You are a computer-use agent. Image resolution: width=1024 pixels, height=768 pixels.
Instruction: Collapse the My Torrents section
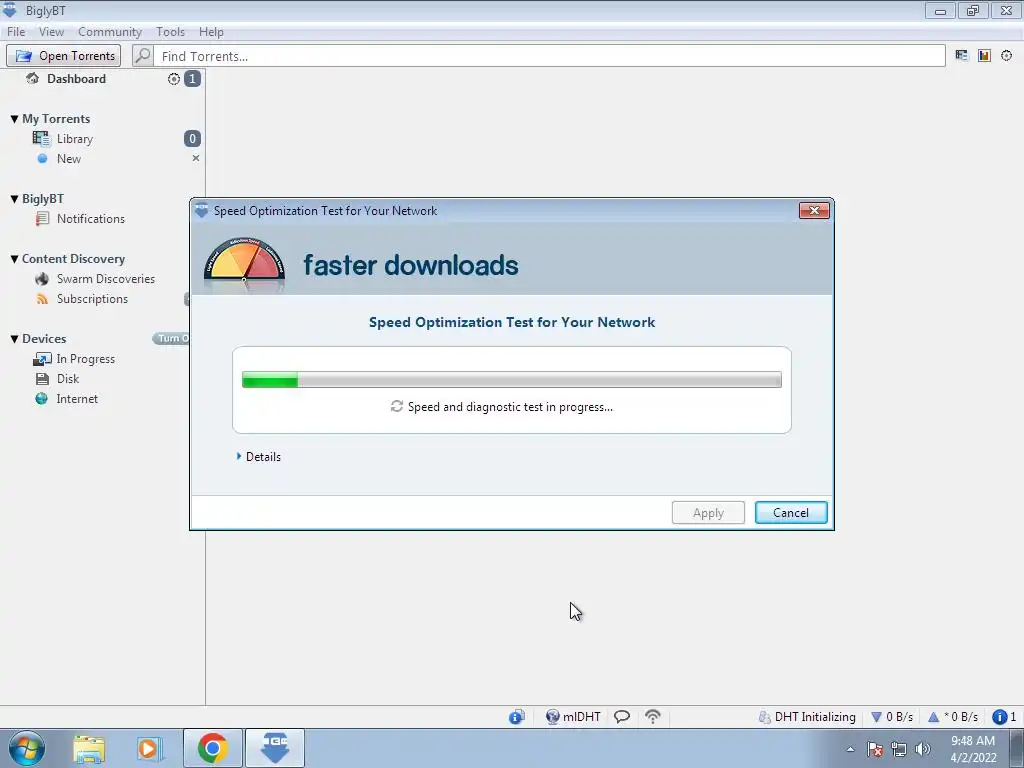(x=14, y=119)
